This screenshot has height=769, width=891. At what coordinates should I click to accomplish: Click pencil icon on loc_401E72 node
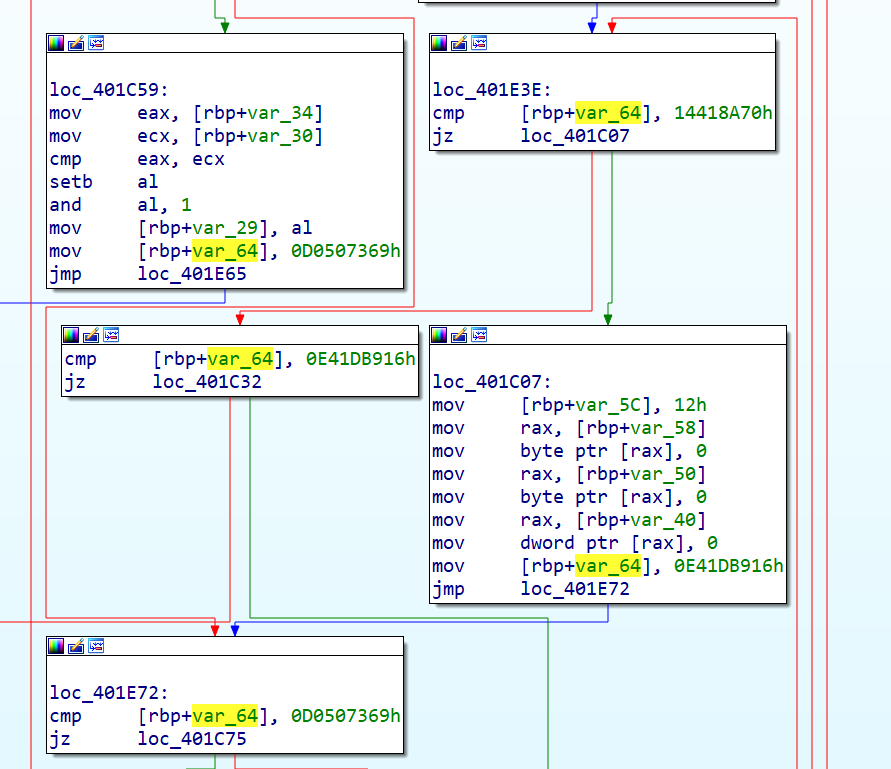point(76,646)
